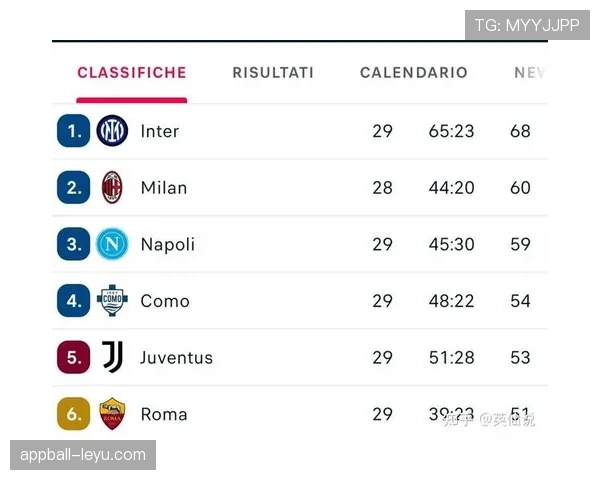Open the Juventus team name link
This screenshot has width=600, height=480.
coord(177,357)
